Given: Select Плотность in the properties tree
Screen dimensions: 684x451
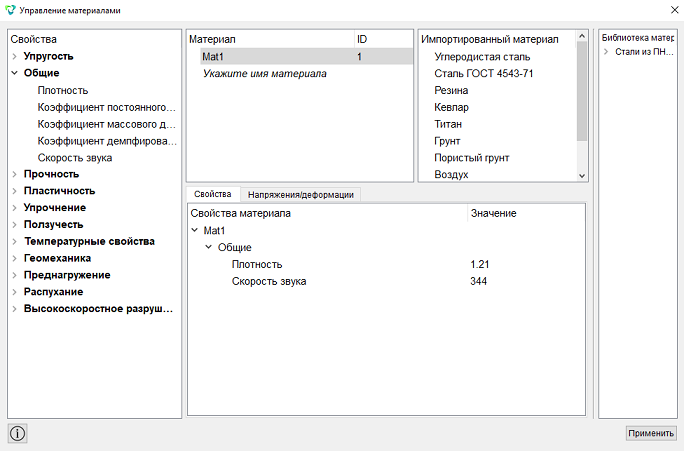Looking at the screenshot, I should point(63,90).
